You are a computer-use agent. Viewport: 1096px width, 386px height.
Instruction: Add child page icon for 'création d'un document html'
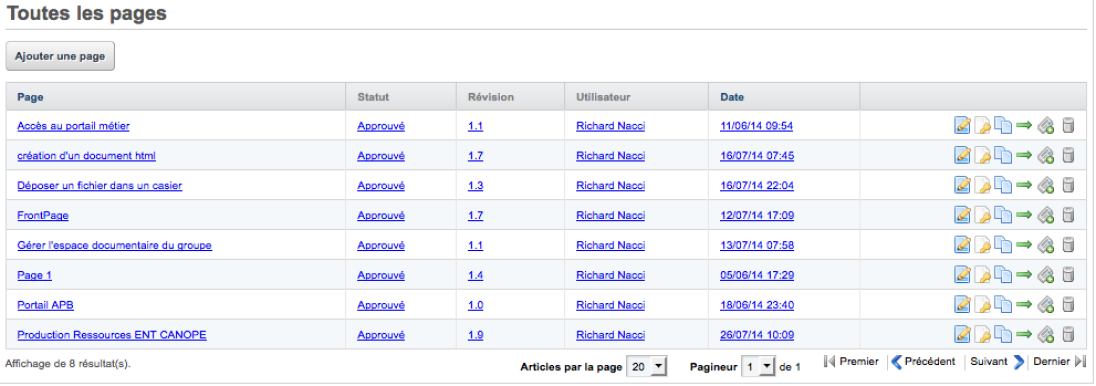[1046, 156]
